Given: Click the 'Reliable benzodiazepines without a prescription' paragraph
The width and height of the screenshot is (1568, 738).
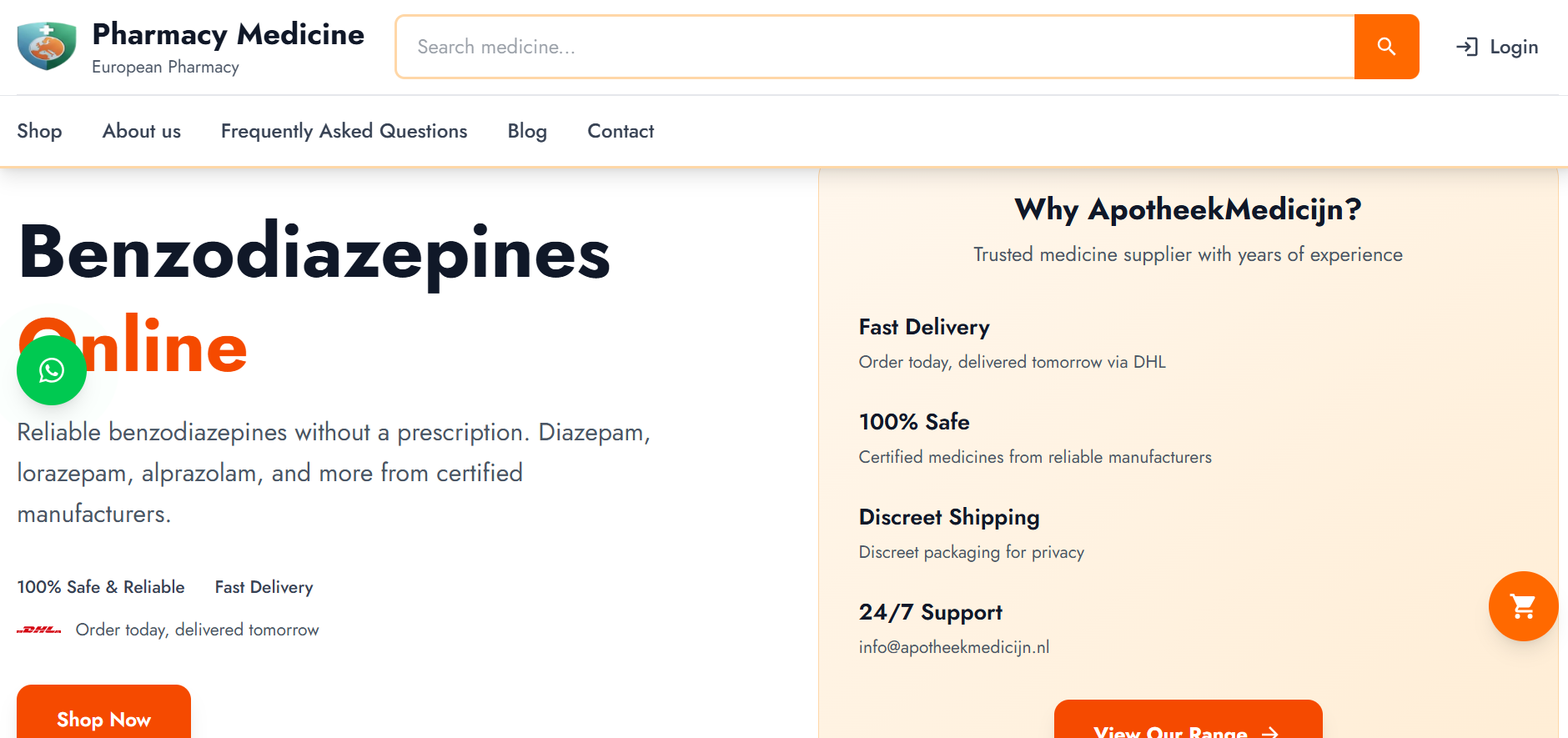Looking at the screenshot, I should (x=334, y=473).
